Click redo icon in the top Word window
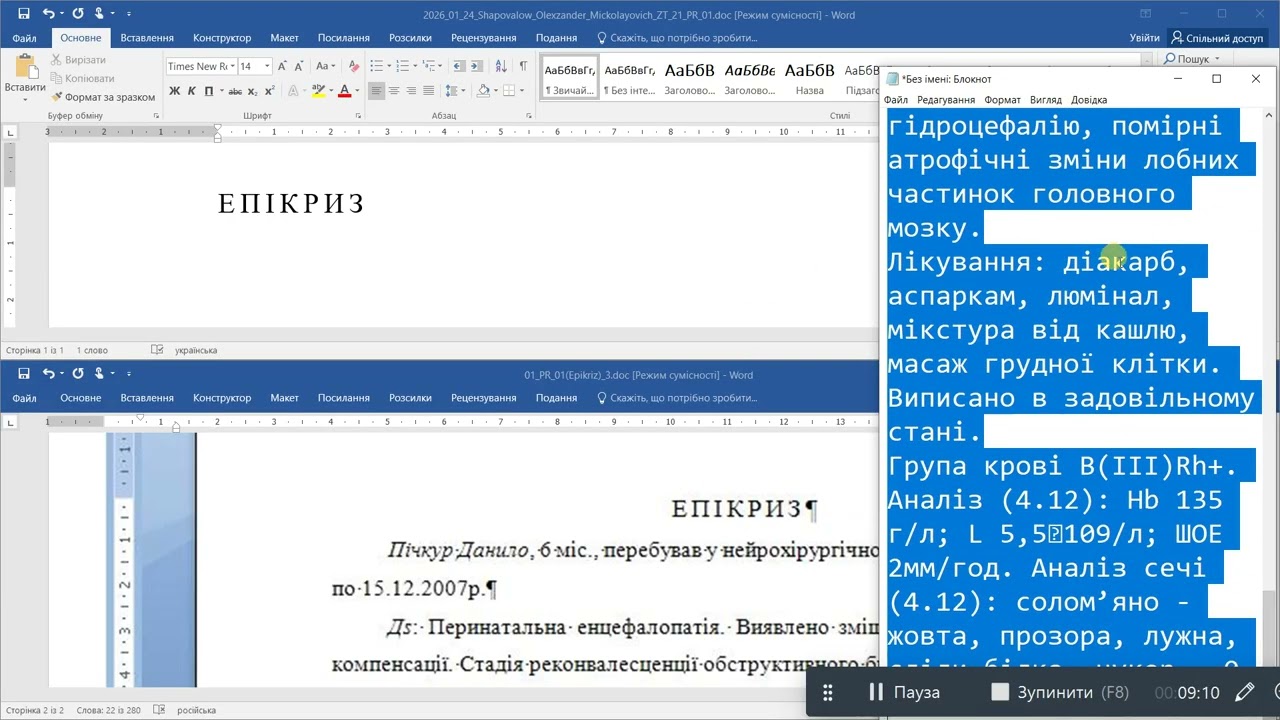 [x=78, y=14]
